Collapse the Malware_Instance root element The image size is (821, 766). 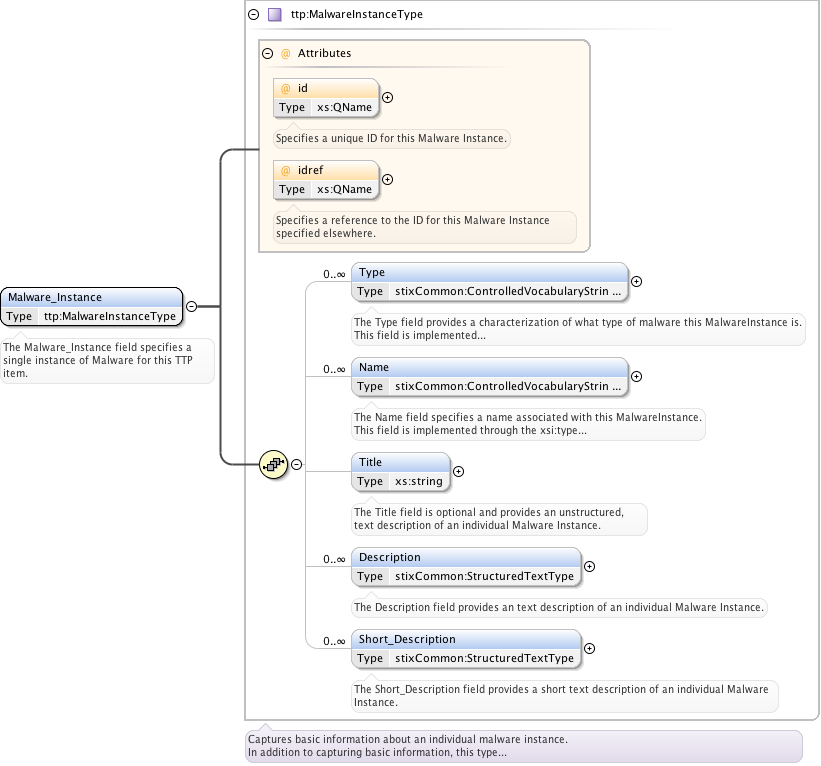(x=191, y=307)
